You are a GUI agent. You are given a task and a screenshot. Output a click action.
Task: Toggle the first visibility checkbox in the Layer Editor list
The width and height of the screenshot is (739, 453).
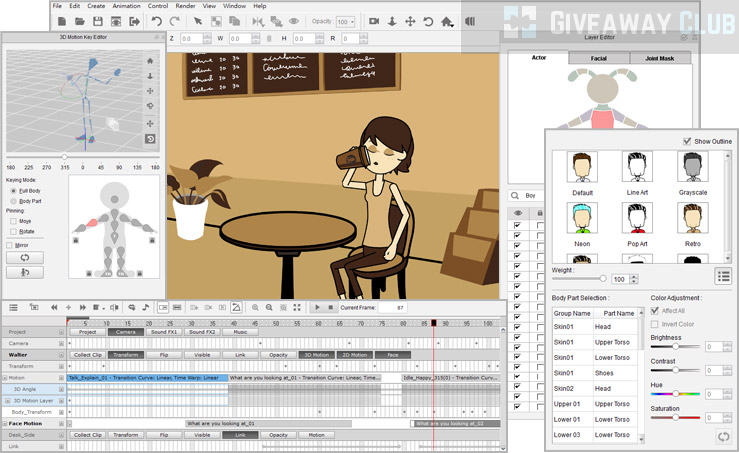517,225
